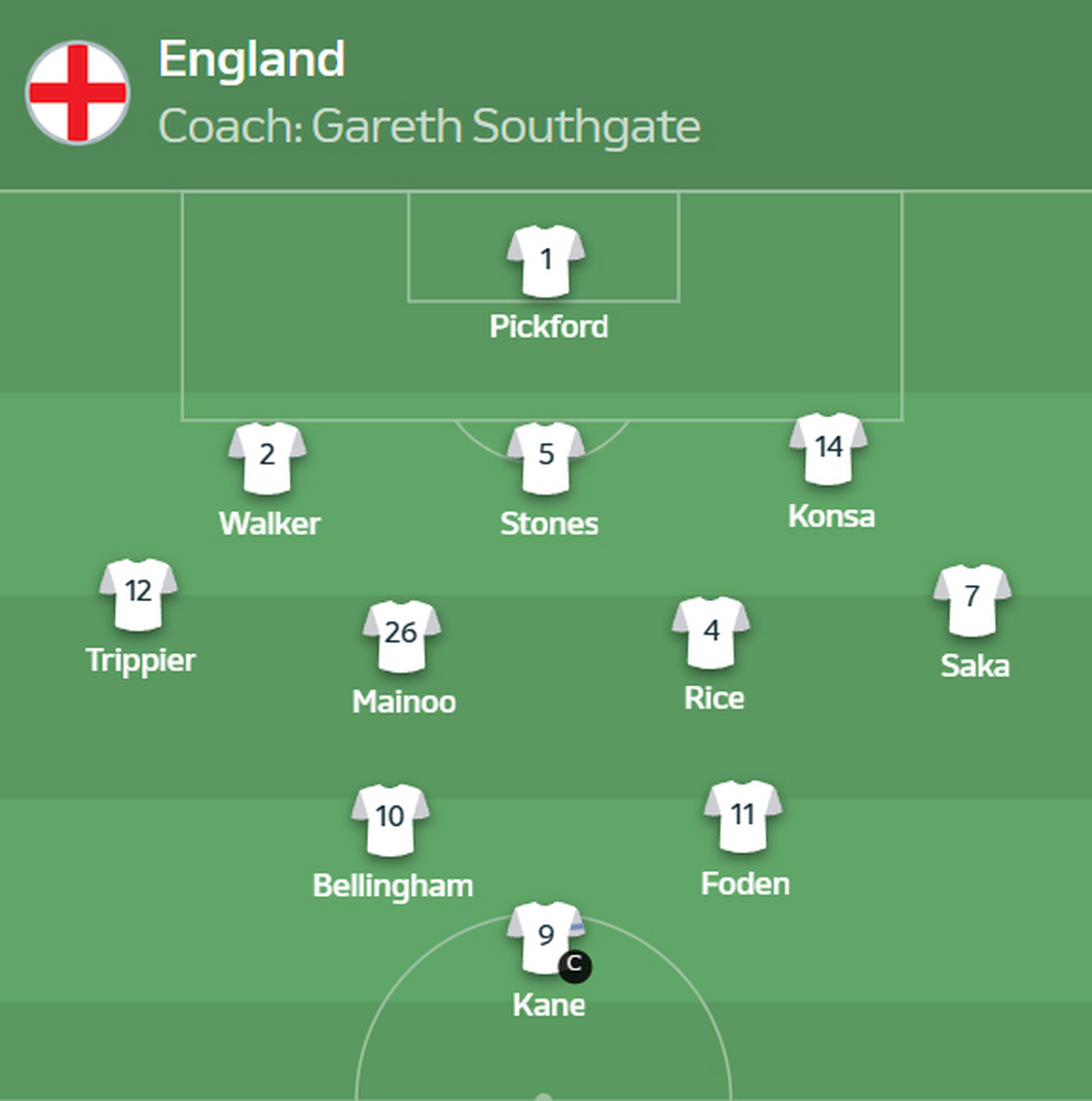Click the England flag icon

(77, 92)
